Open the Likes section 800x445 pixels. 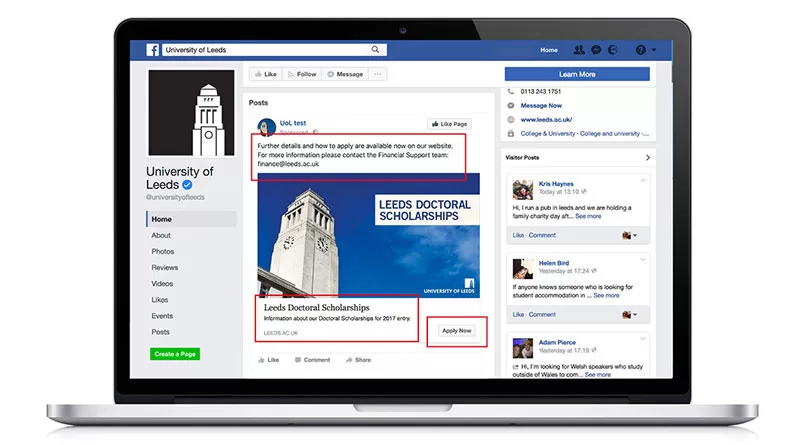[160, 300]
